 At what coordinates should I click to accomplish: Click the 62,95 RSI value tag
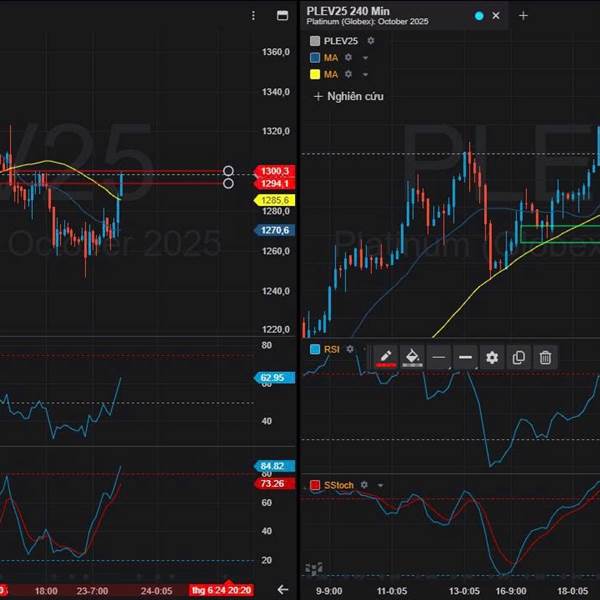274,378
